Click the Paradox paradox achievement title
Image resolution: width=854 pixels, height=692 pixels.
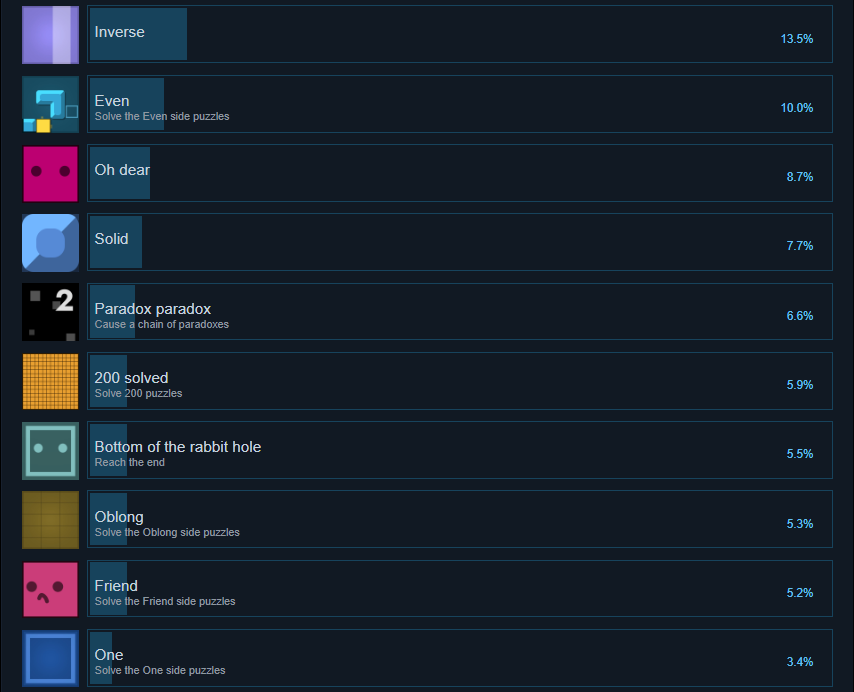[152, 309]
